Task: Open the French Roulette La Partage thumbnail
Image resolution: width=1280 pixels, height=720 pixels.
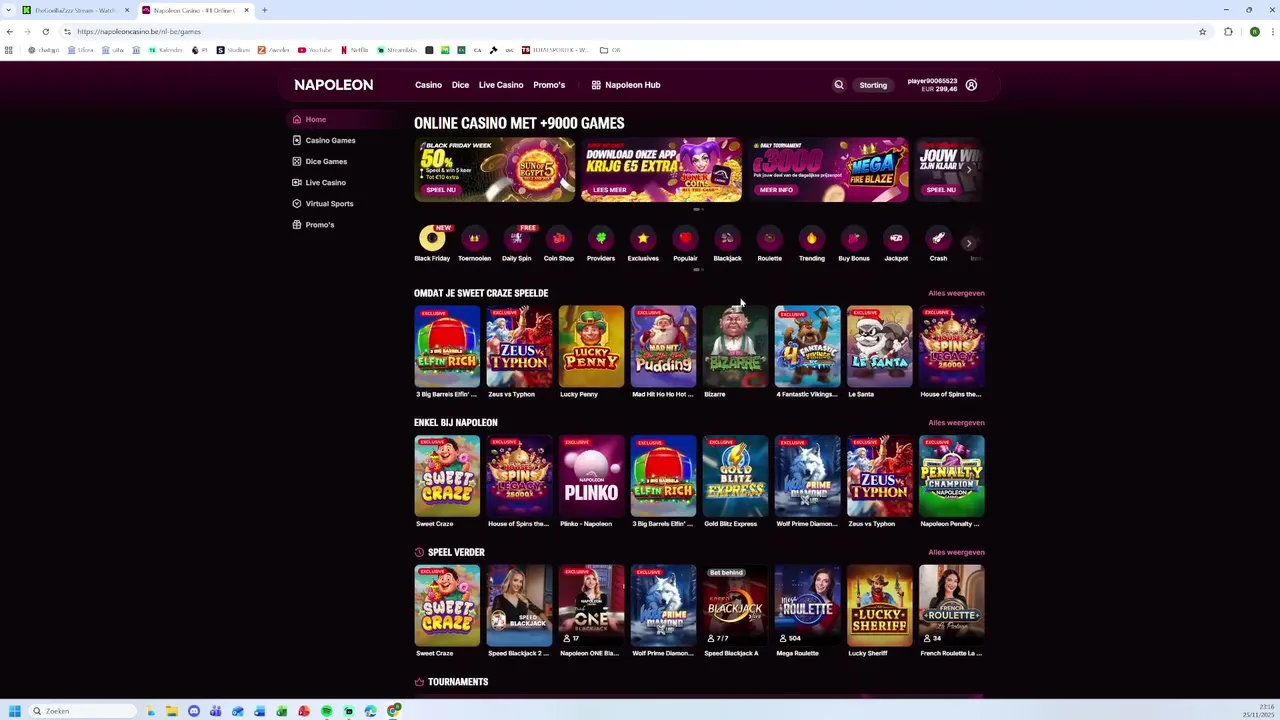Action: pyautogui.click(x=951, y=606)
